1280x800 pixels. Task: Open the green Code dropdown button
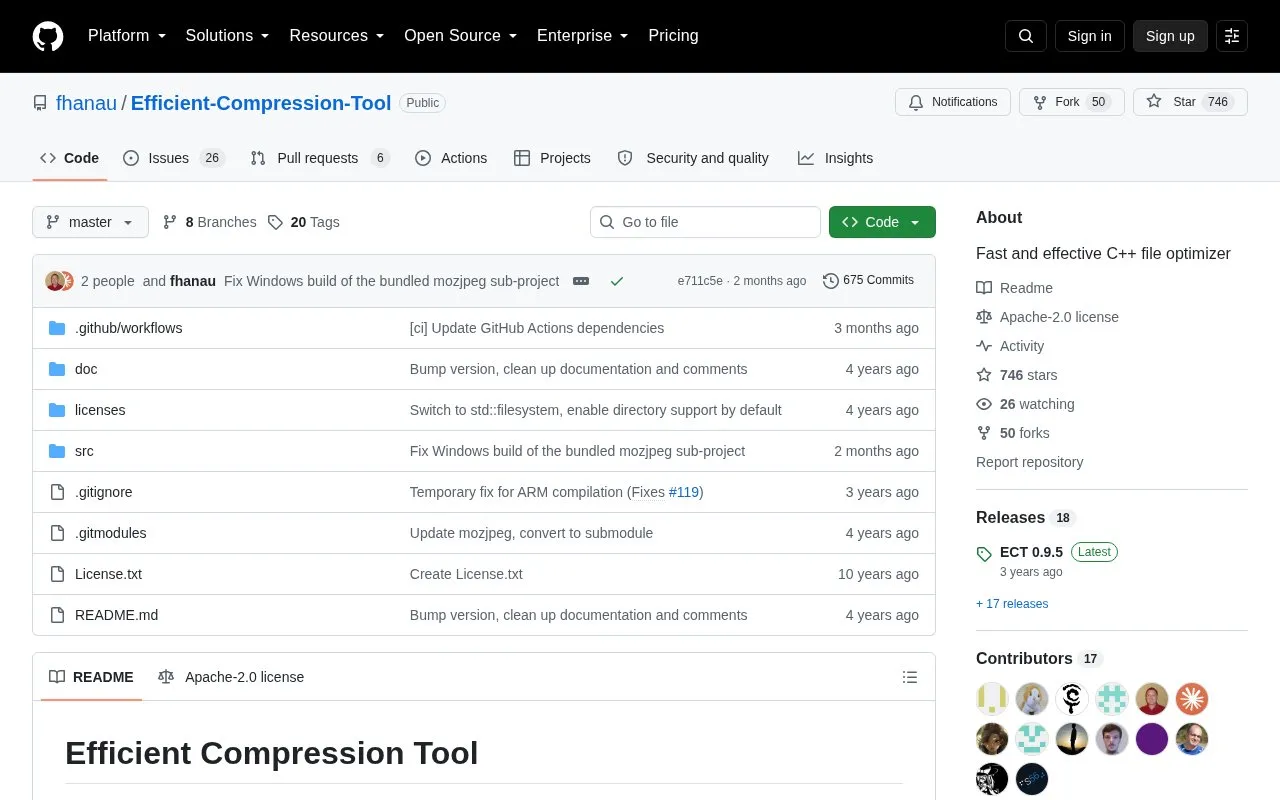[x=882, y=222]
